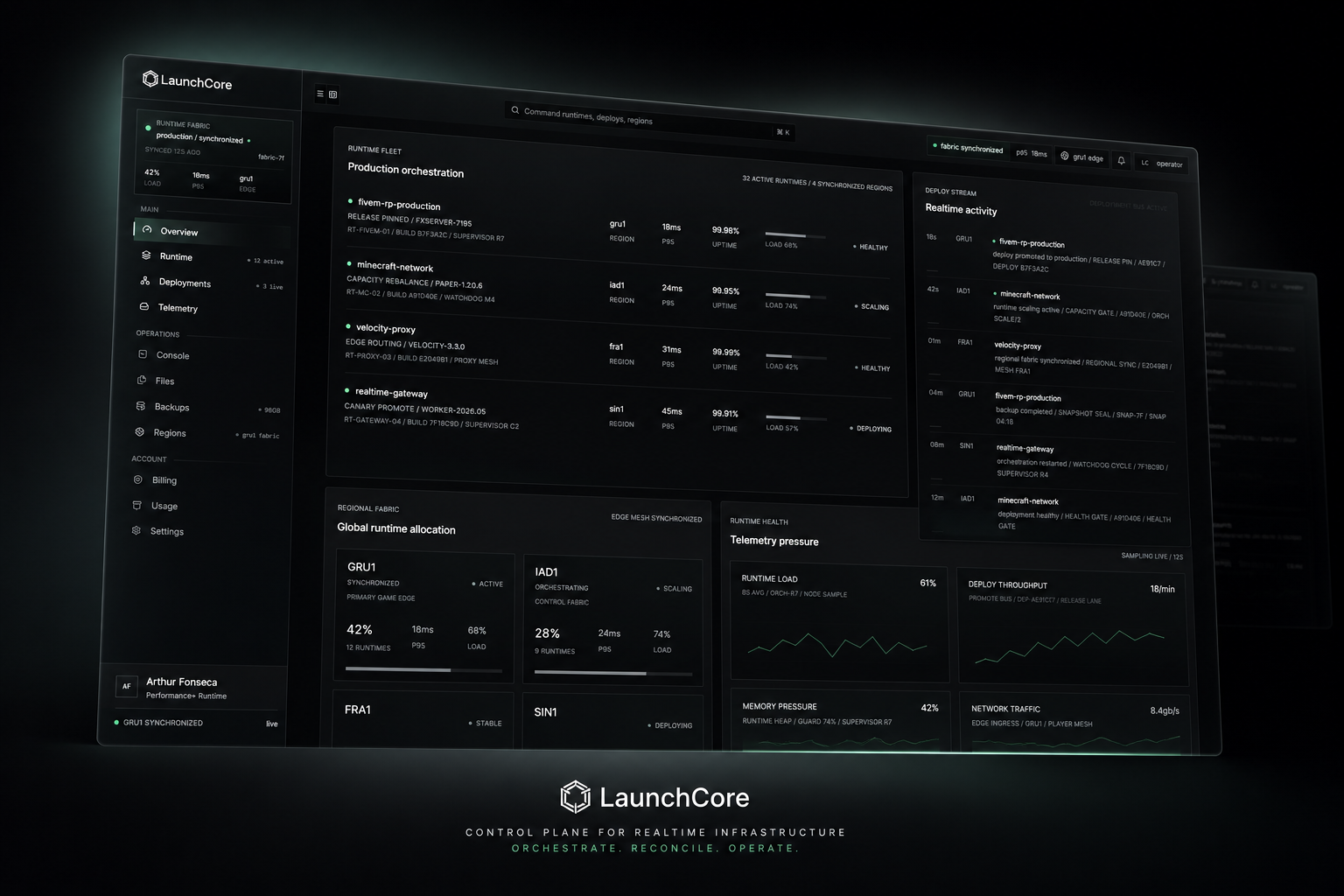Click the Usage icon in sidebar

click(x=136, y=505)
